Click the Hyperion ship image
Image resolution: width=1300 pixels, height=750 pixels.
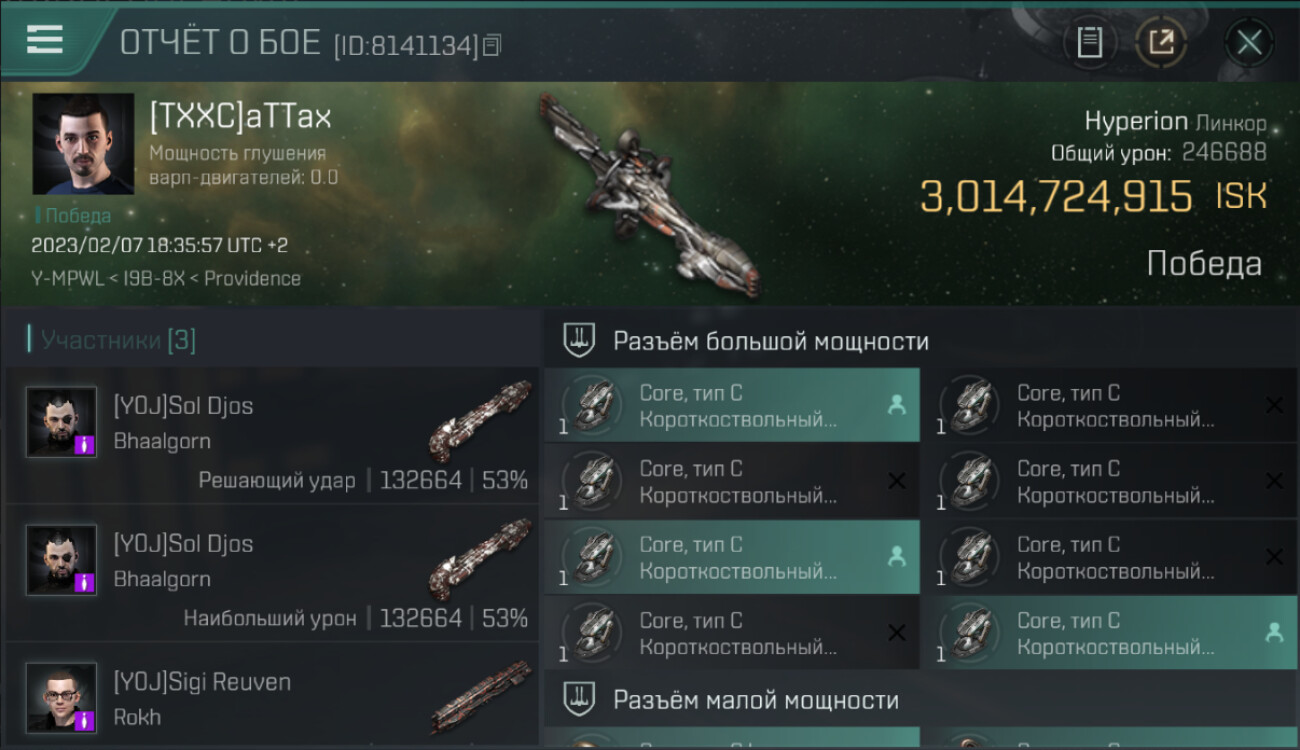(x=650, y=194)
